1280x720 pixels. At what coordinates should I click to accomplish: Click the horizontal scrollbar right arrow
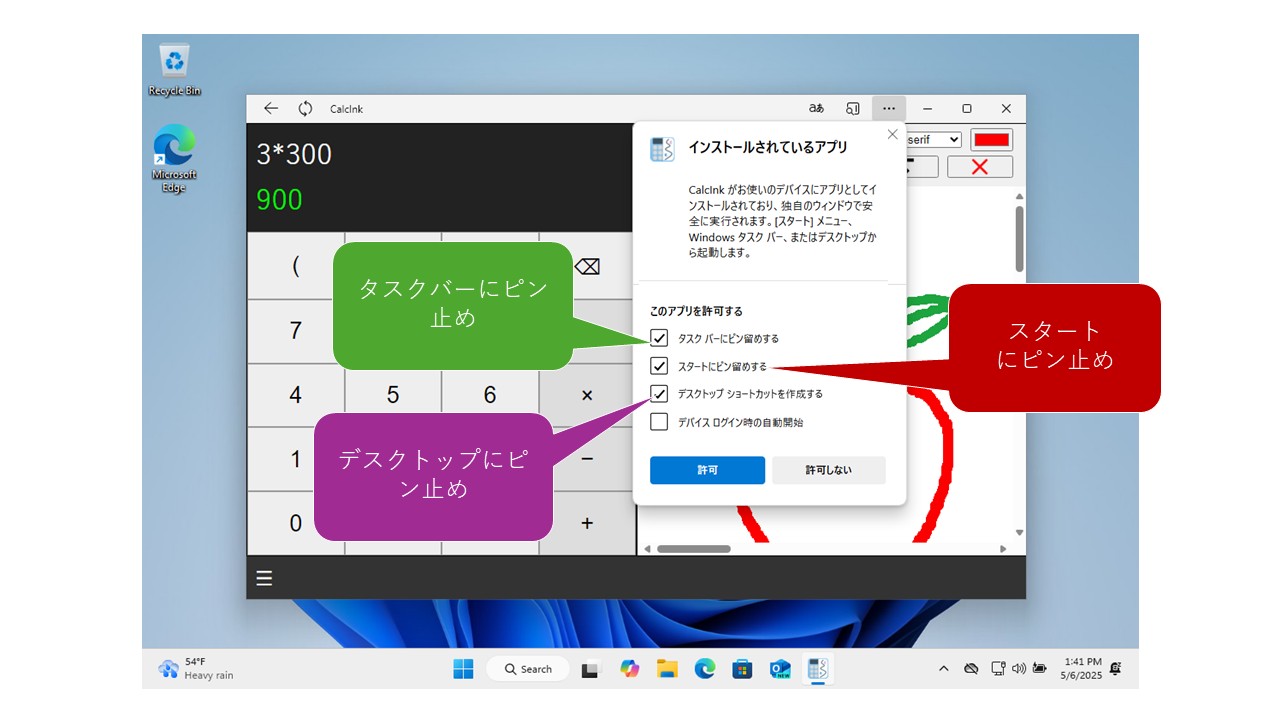pos(1004,548)
